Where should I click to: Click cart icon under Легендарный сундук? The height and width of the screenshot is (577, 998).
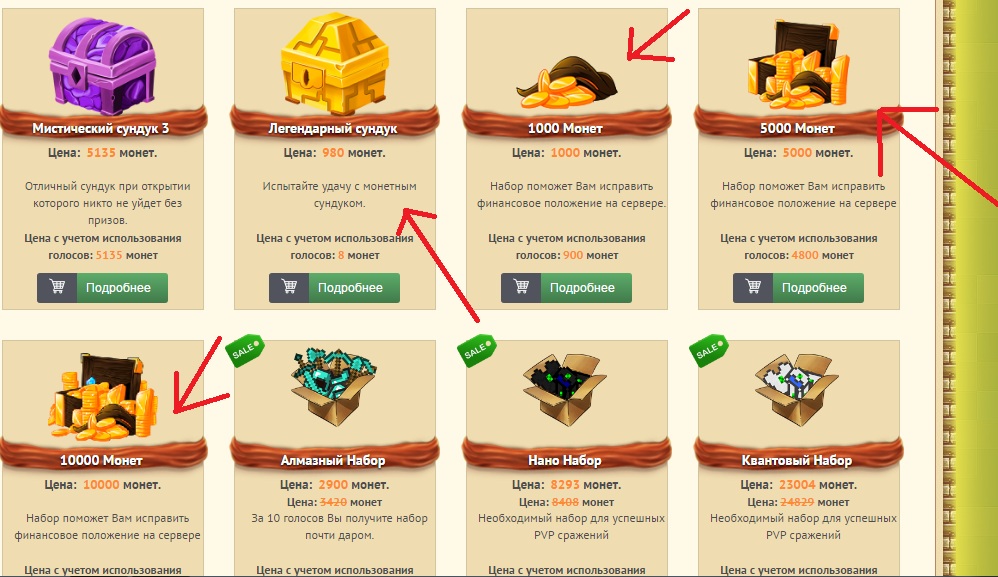point(289,288)
